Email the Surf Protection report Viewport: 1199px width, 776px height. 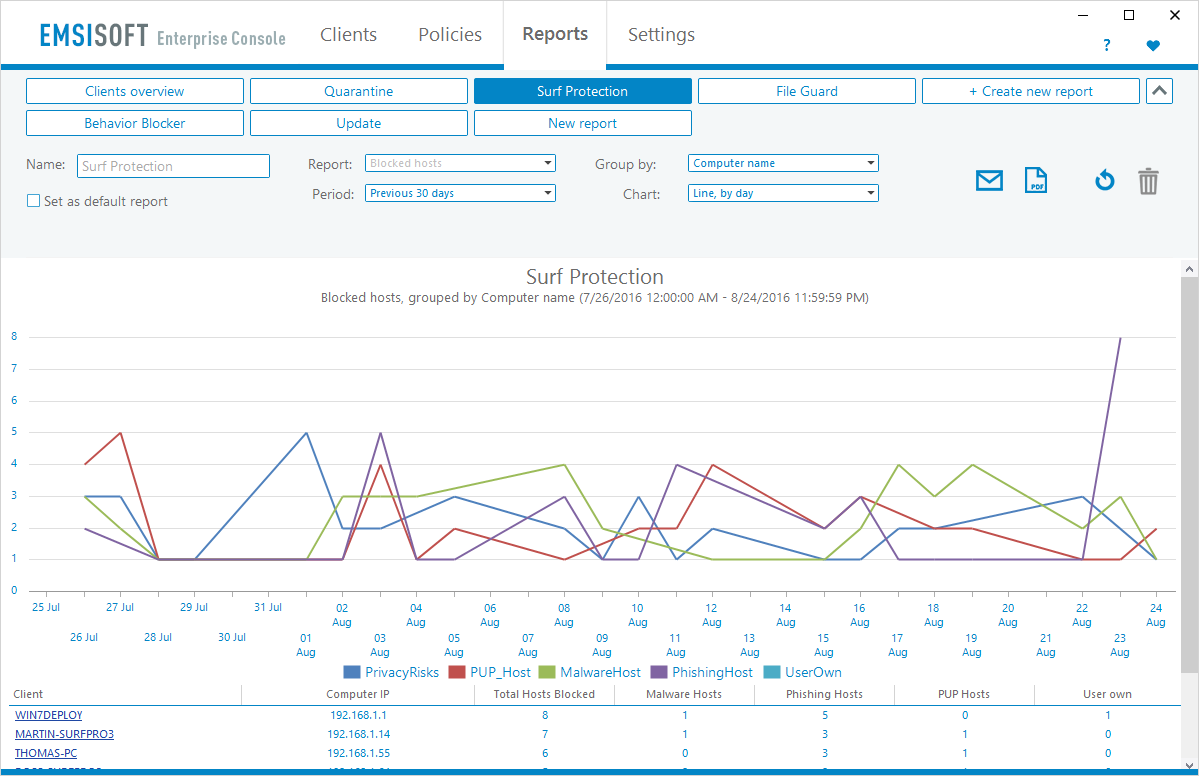coord(989,180)
